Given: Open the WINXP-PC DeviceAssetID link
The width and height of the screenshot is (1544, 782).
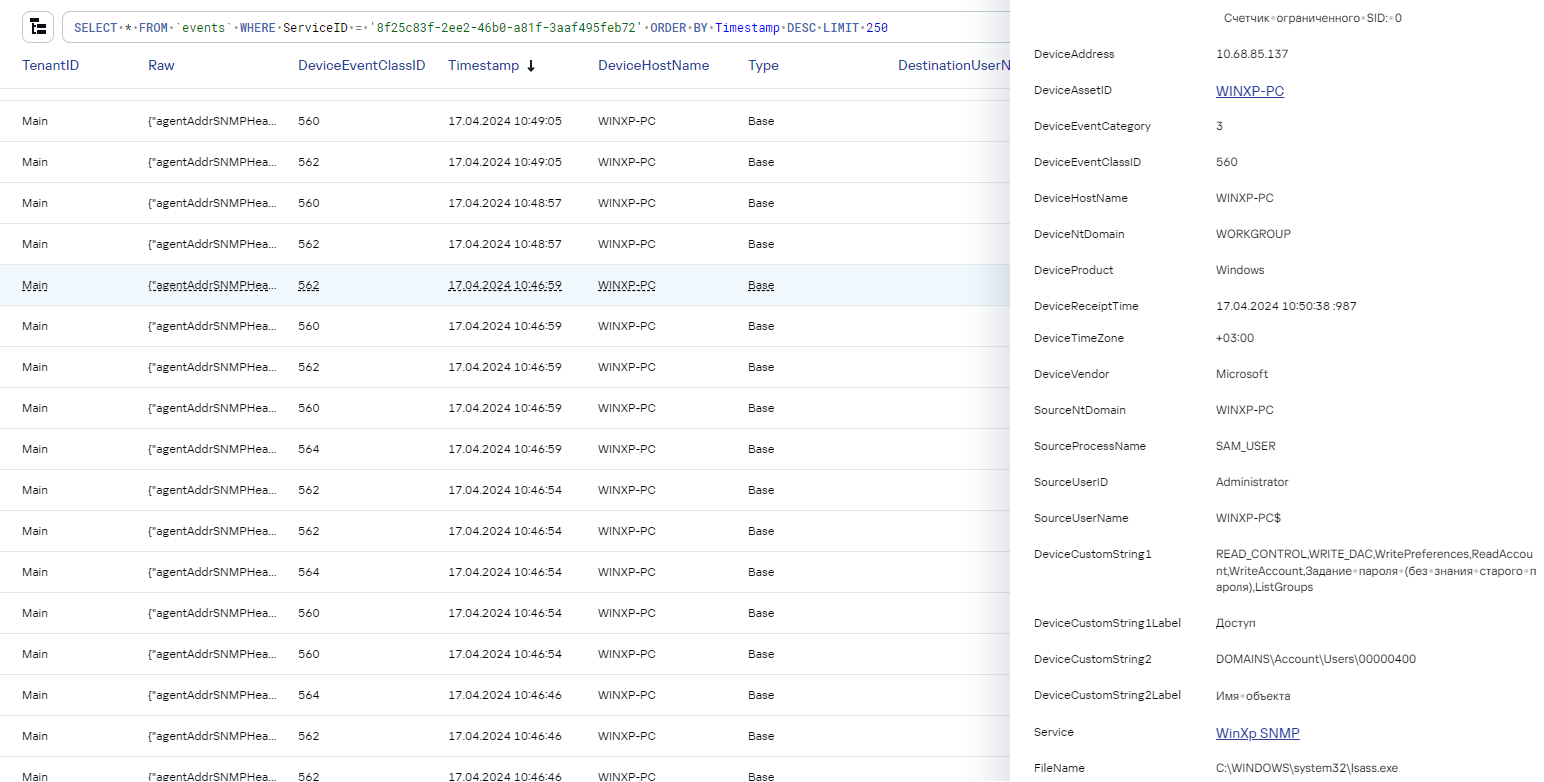Looking at the screenshot, I should [x=1249, y=91].
